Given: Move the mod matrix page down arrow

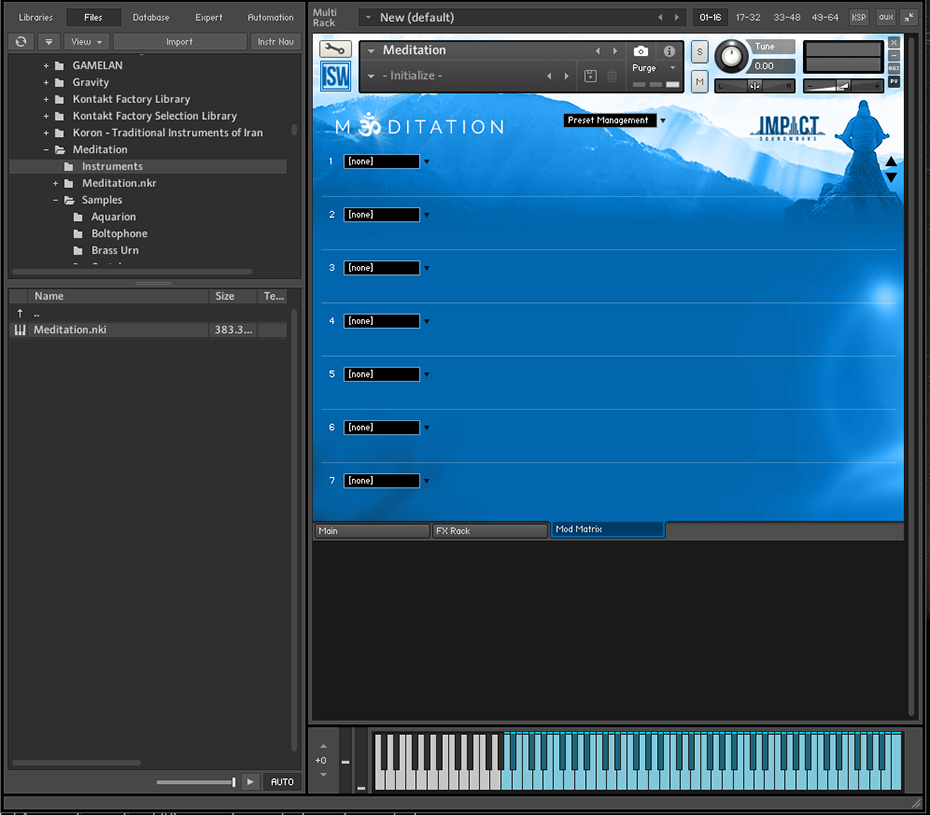Looking at the screenshot, I should (891, 177).
